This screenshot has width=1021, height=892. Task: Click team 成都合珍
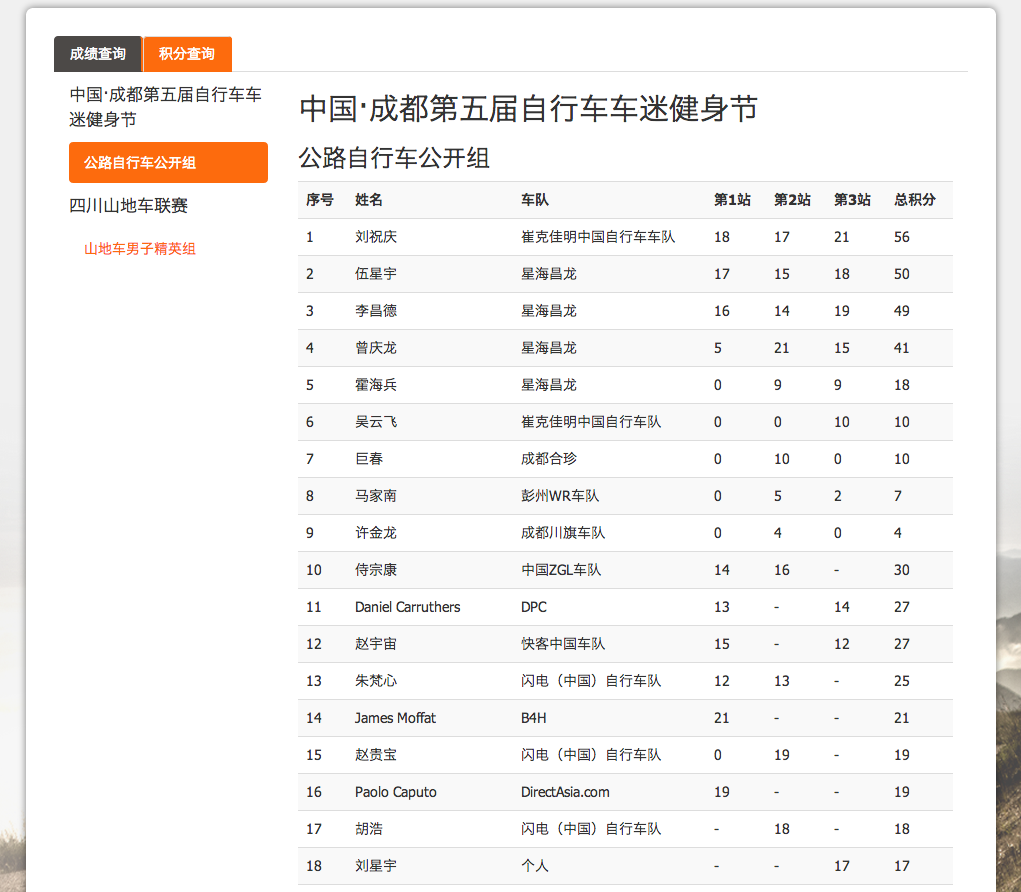[549, 459]
